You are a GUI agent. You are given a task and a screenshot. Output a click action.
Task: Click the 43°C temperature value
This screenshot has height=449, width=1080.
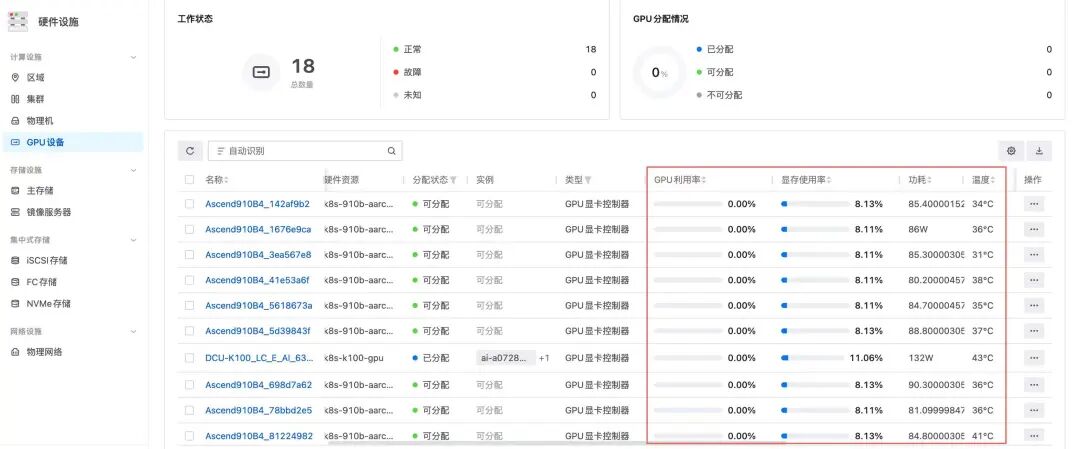click(x=983, y=358)
